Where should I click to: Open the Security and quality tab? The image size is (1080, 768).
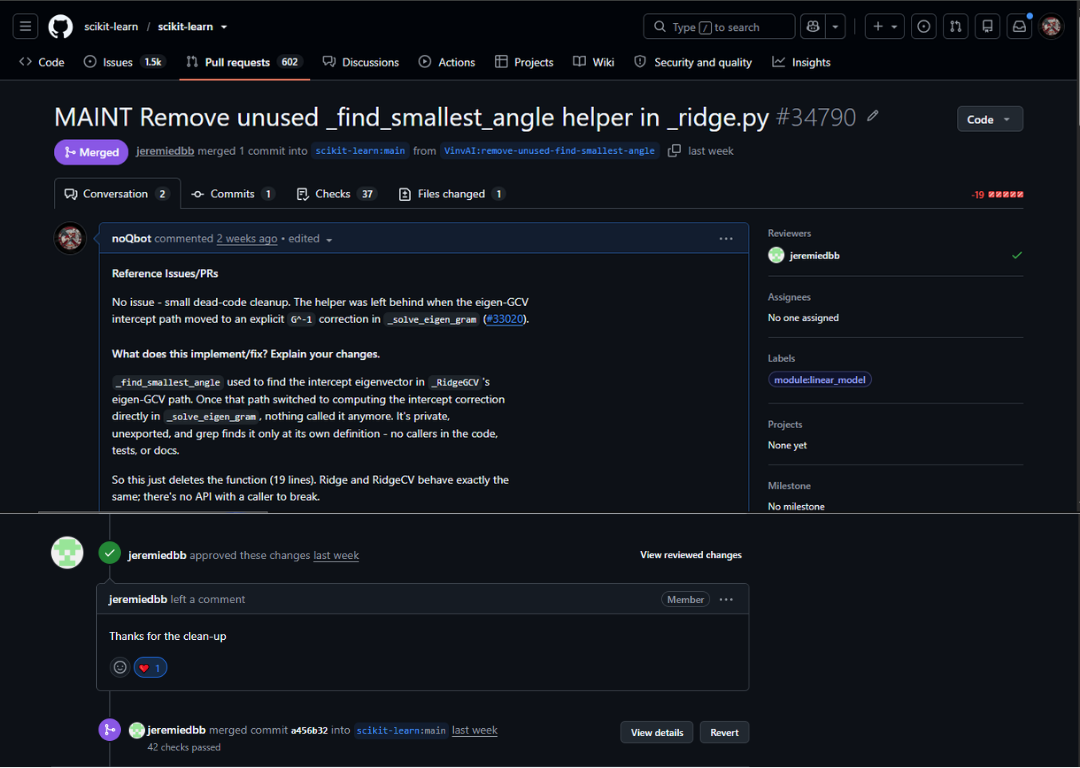(x=693, y=62)
